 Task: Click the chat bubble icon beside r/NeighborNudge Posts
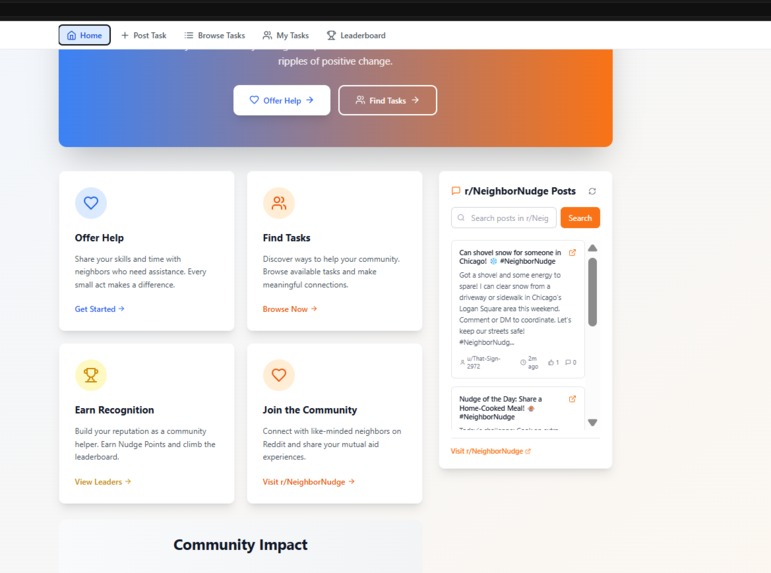click(456, 191)
